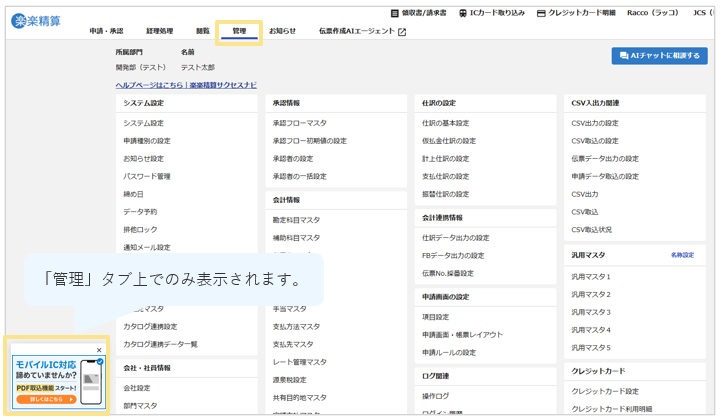This screenshot has width=721, height=420.
Task: Open 手当マスタ
Action: [x=289, y=309]
